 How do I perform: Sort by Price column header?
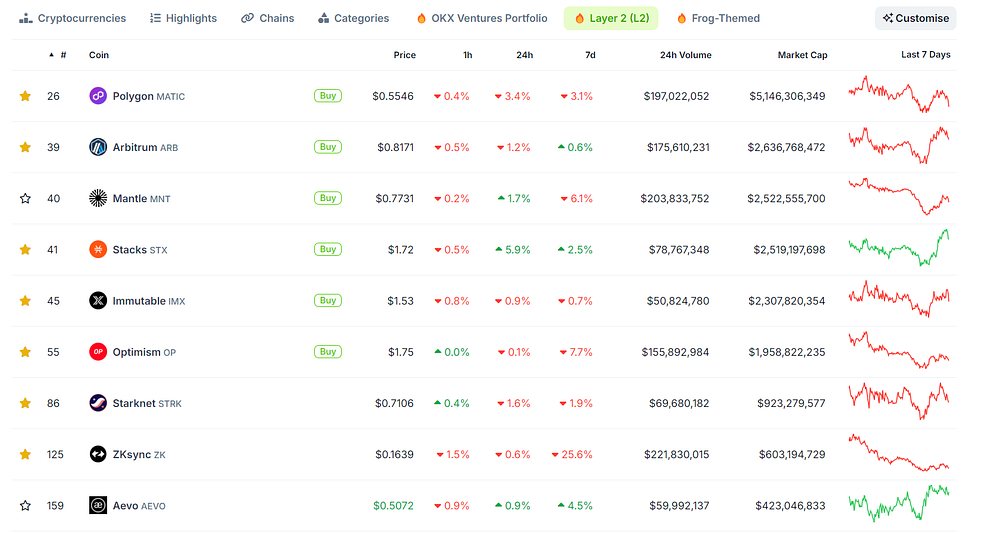[404, 55]
